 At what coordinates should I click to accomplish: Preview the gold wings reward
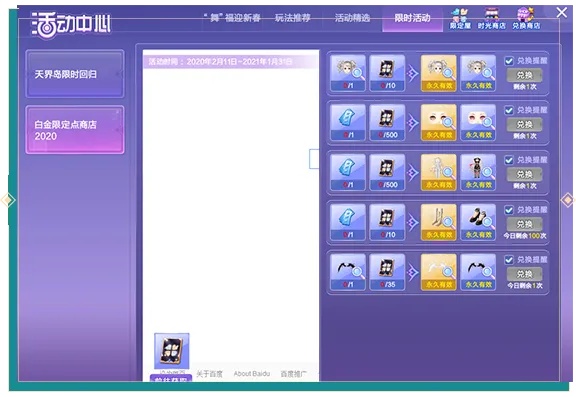point(439,272)
